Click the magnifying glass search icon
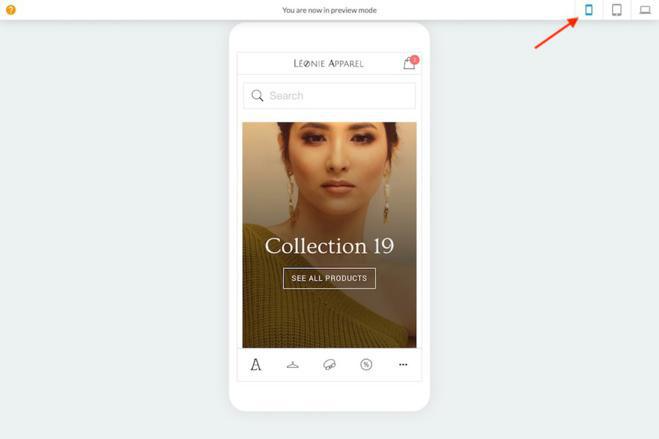This screenshot has height=439, width=659. [257, 96]
